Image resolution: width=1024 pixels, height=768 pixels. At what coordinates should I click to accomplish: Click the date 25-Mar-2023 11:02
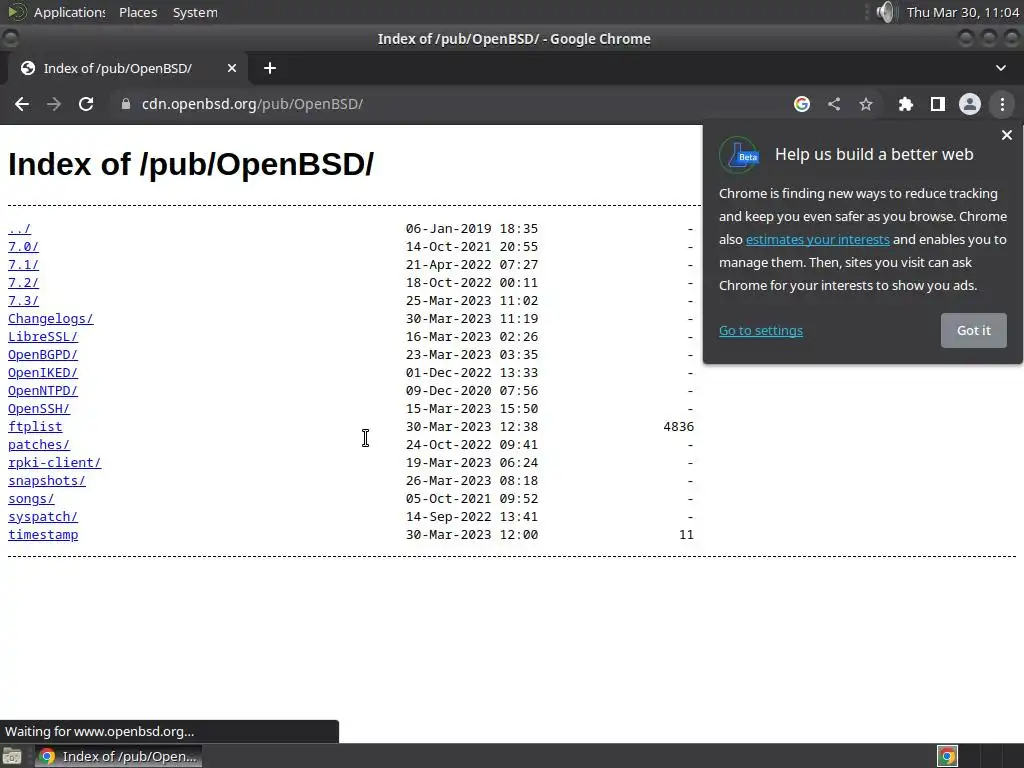(x=472, y=300)
